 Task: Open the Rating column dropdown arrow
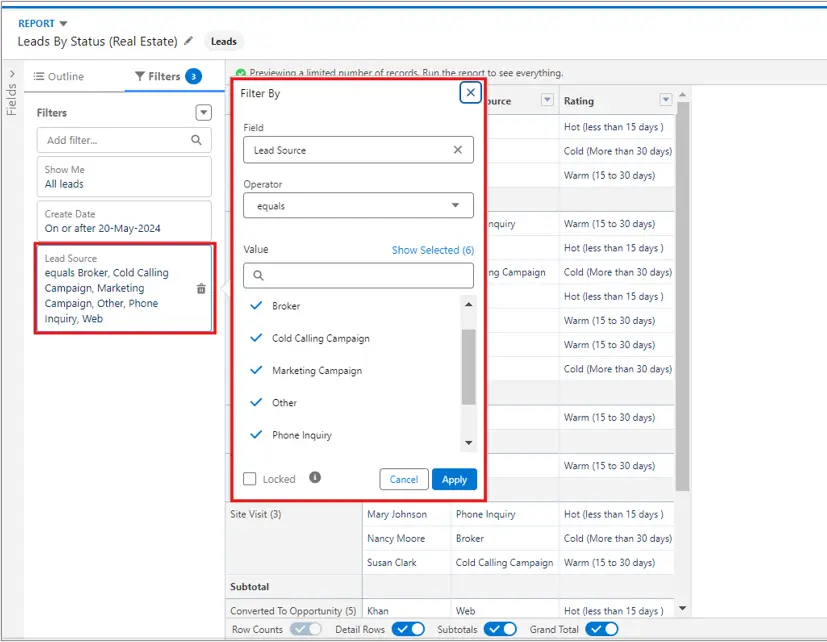click(x=666, y=100)
